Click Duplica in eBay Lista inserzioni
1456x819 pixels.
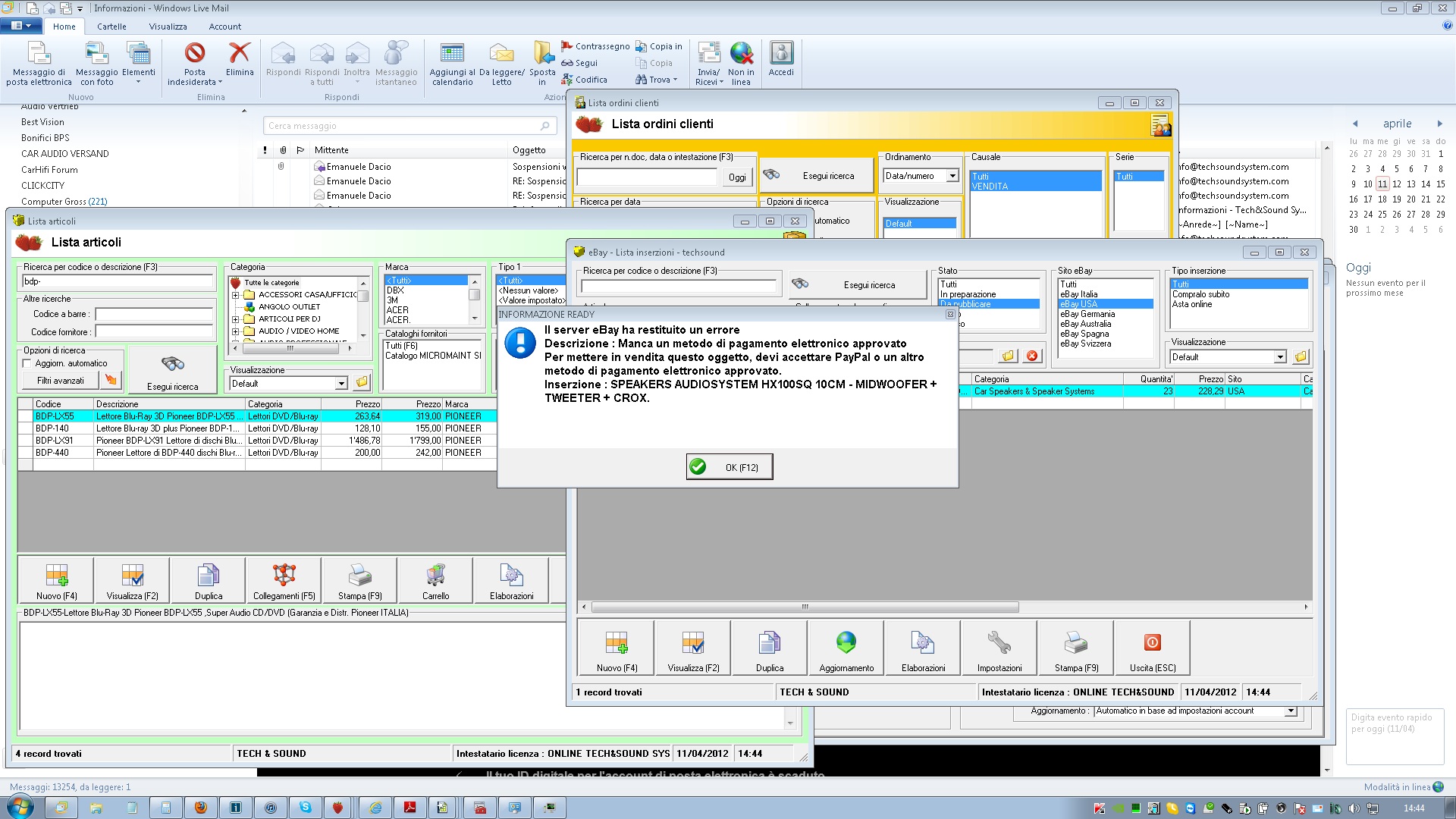[x=769, y=648]
